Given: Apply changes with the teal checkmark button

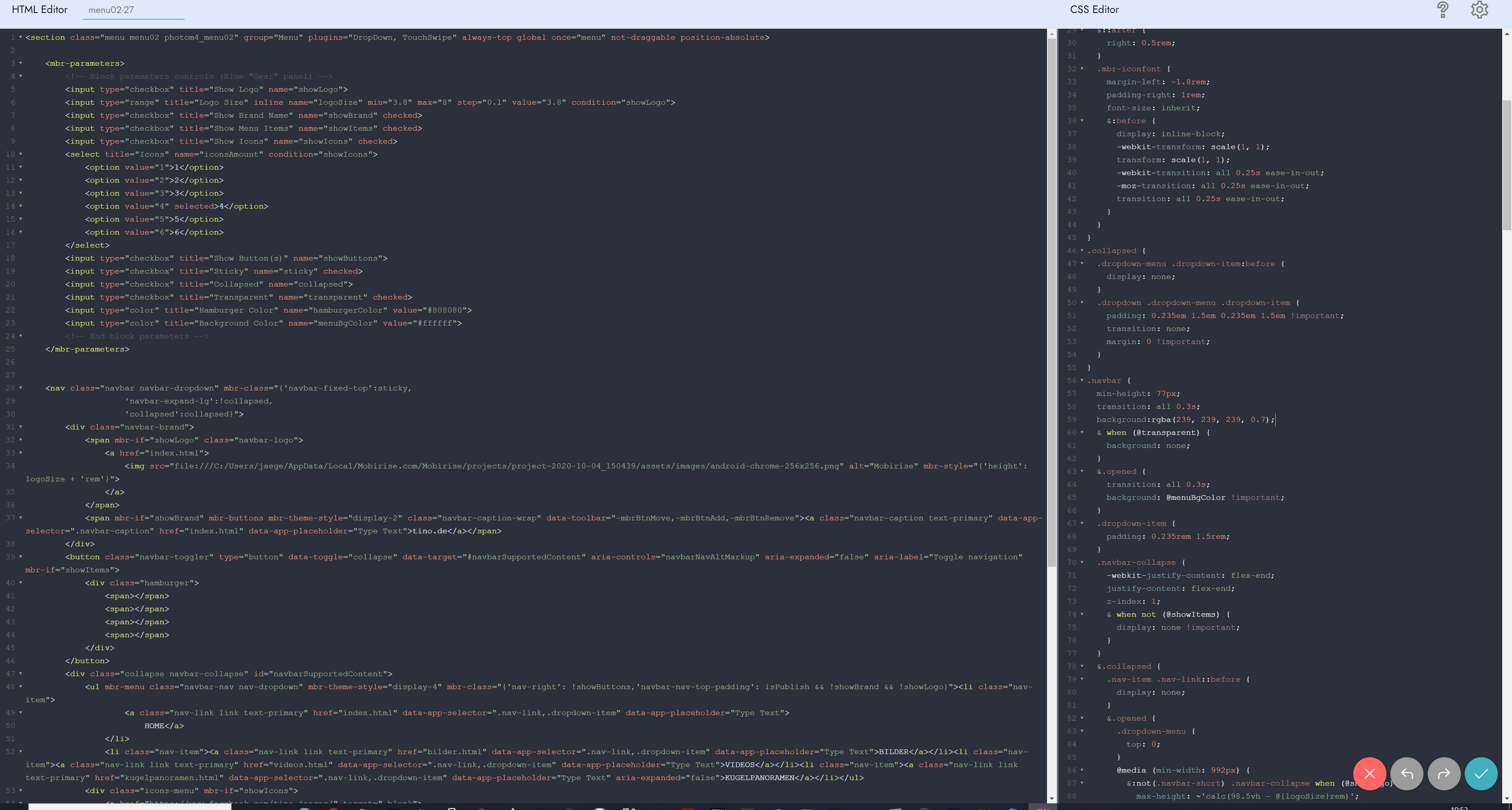Looking at the screenshot, I should click(x=1481, y=774).
